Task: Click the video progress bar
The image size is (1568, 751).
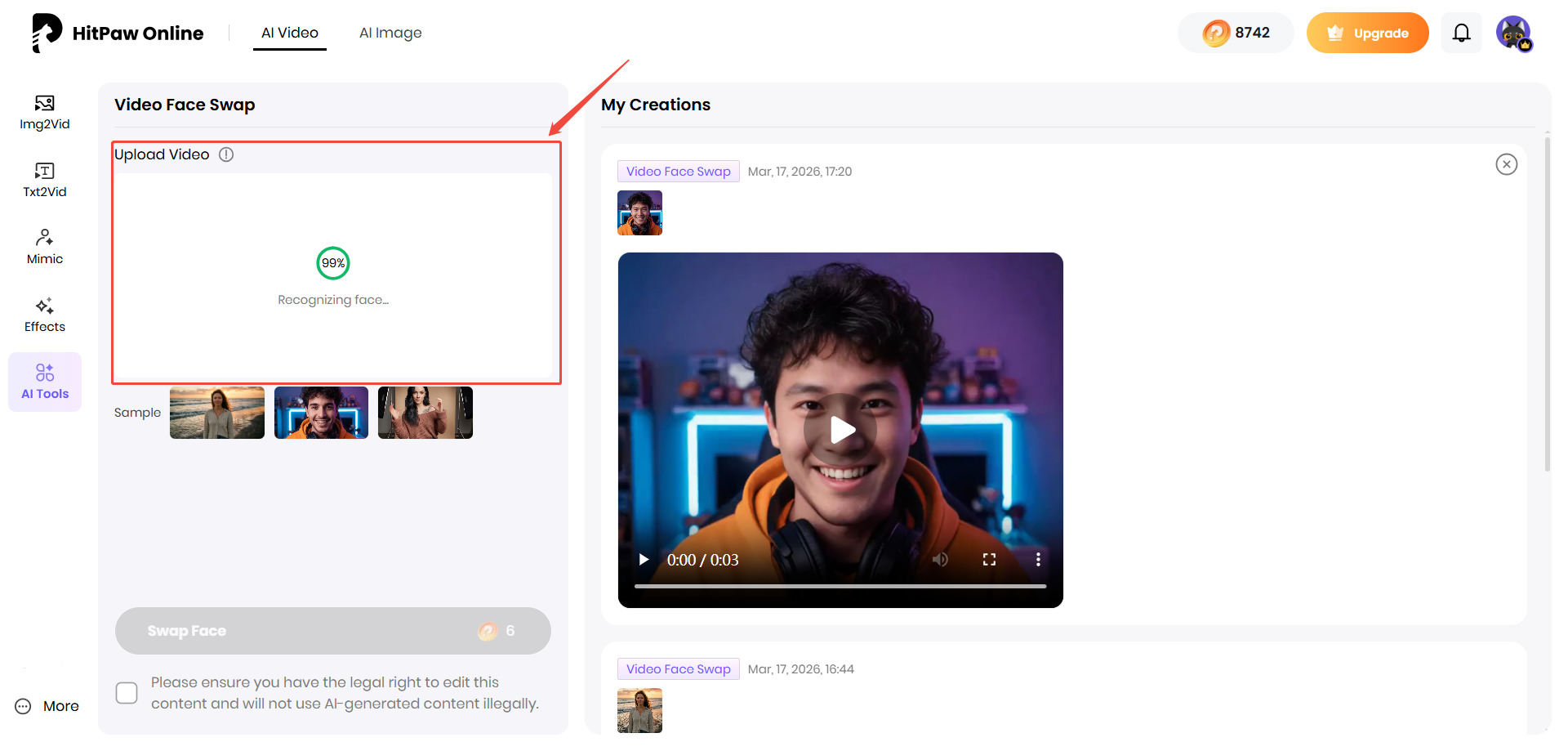Action: 840,586
